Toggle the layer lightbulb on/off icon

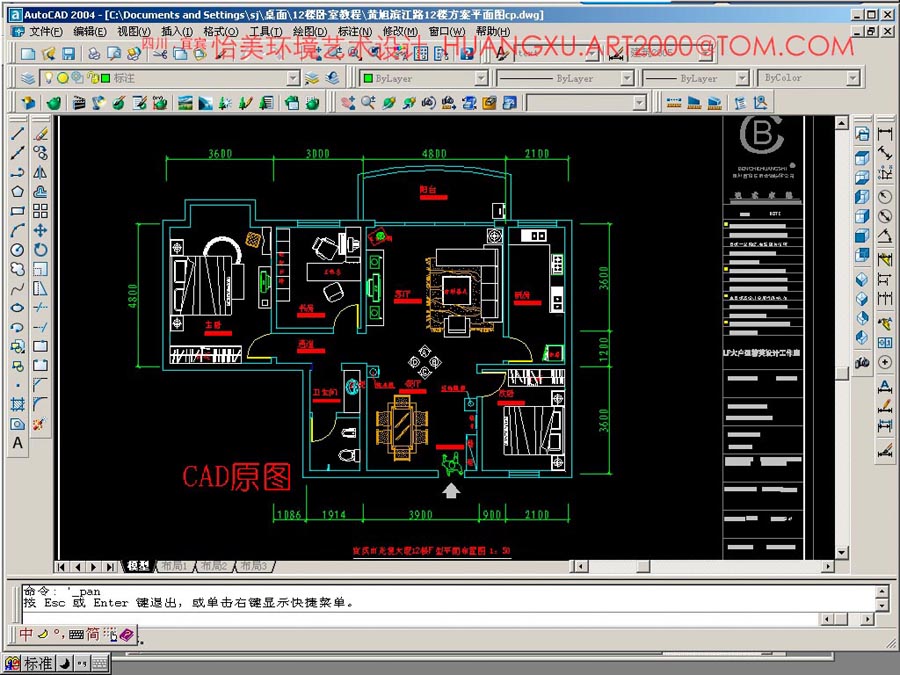coord(48,78)
